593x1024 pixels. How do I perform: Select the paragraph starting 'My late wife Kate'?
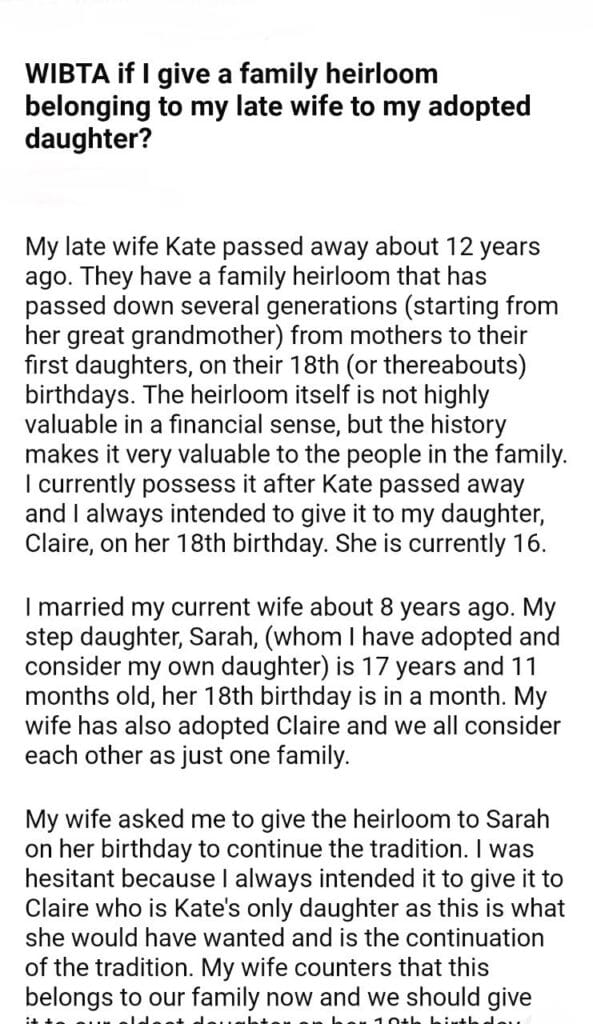(296, 395)
